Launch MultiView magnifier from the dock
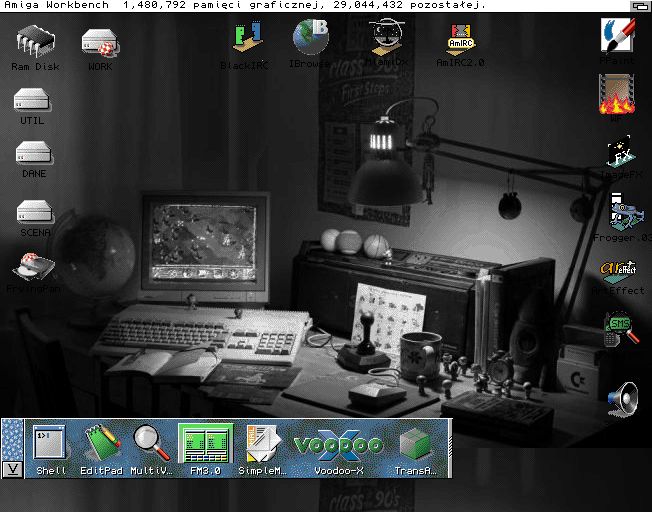The image size is (652, 512). (151, 443)
